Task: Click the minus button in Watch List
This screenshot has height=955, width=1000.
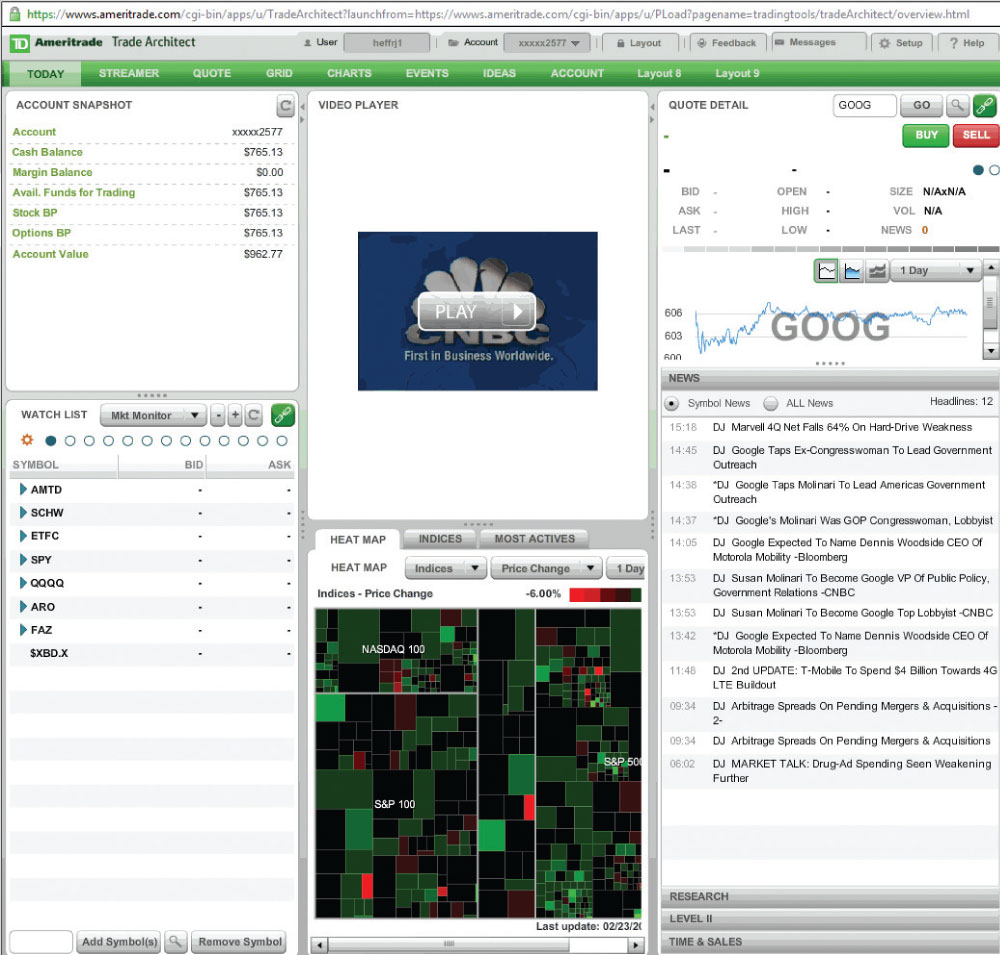Action: click(217, 416)
